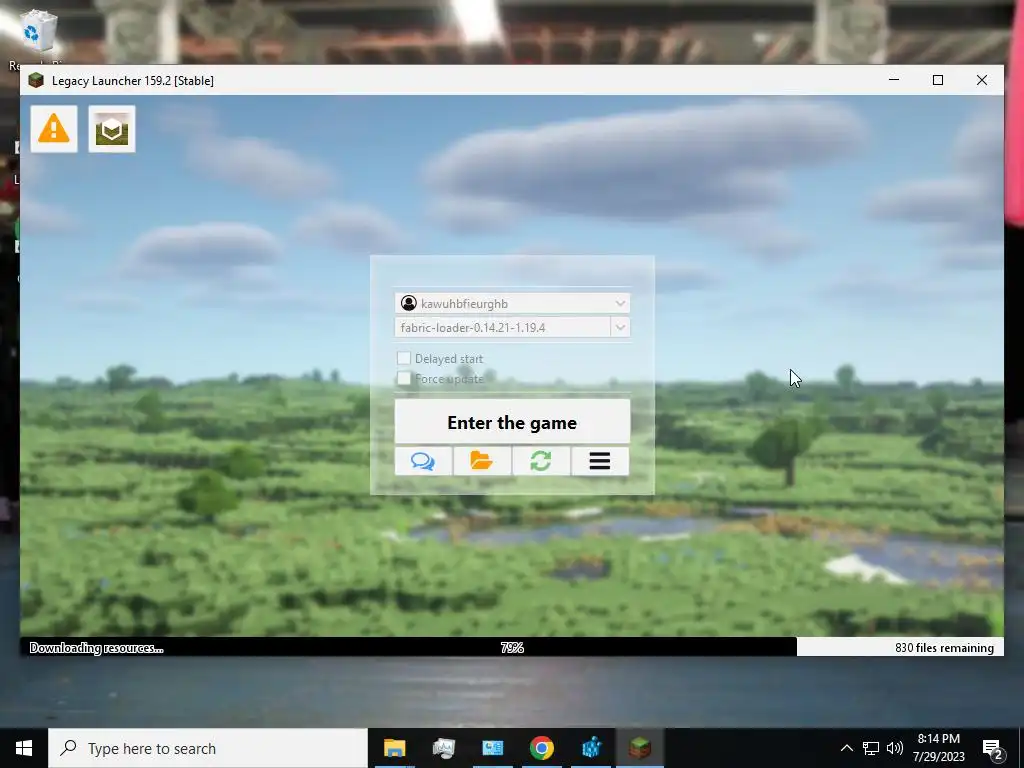Click the 830 files remaining text
Screen dimensions: 1024x768
coord(944,648)
